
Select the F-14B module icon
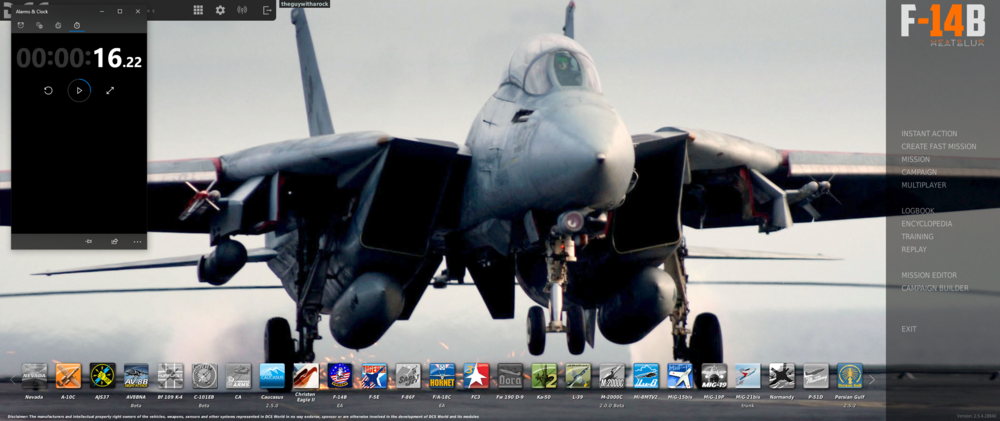point(341,376)
